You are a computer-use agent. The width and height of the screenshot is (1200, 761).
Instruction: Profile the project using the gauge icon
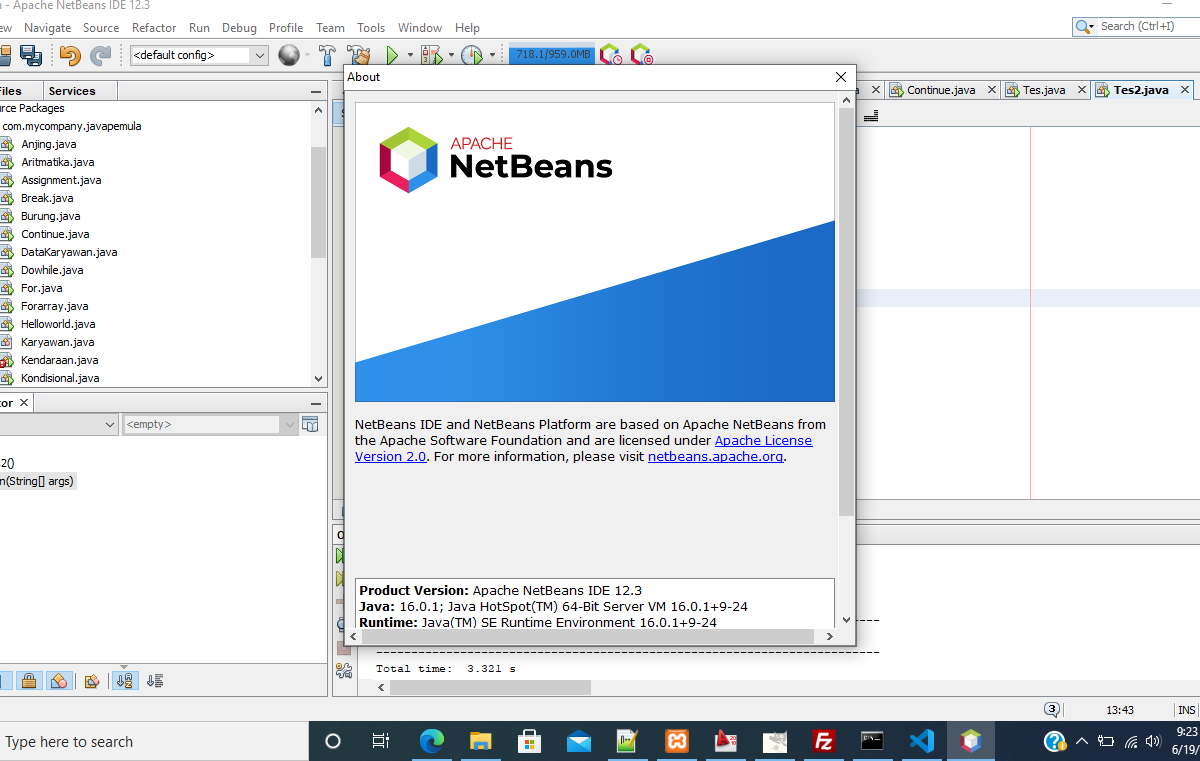tap(474, 55)
